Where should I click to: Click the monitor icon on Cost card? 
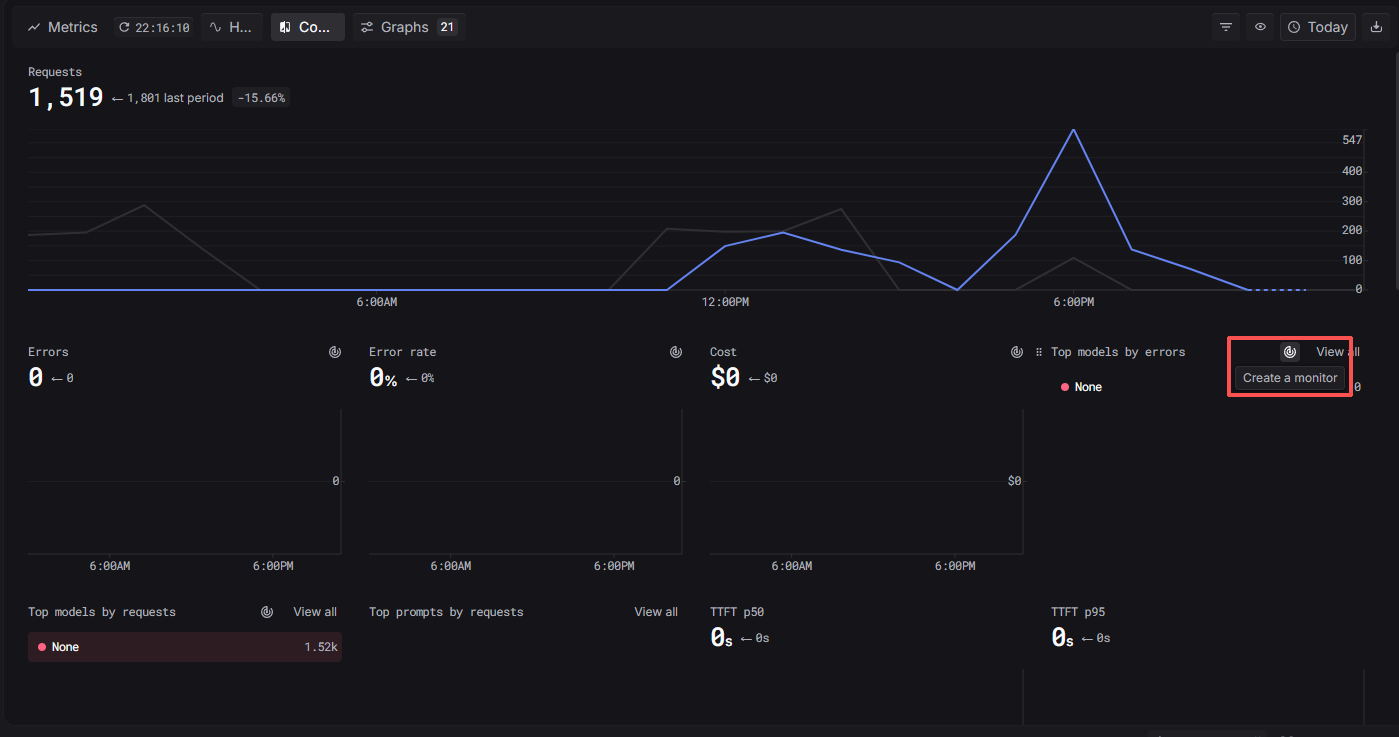coord(1017,352)
